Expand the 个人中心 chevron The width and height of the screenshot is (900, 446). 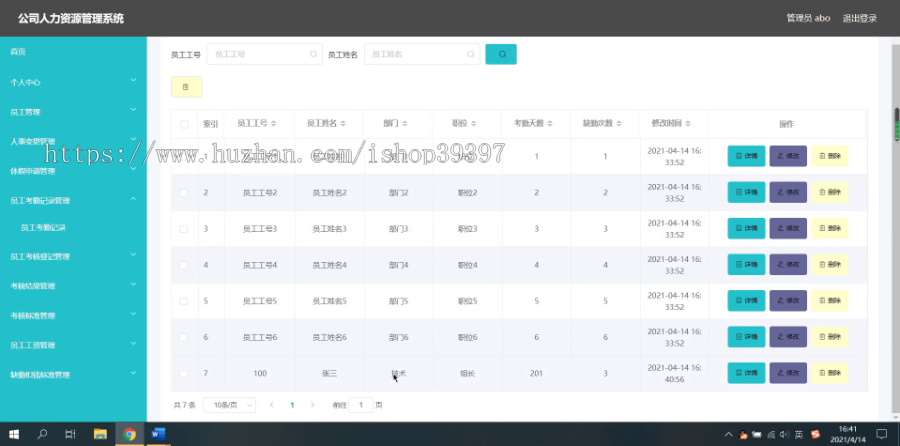click(x=133, y=80)
